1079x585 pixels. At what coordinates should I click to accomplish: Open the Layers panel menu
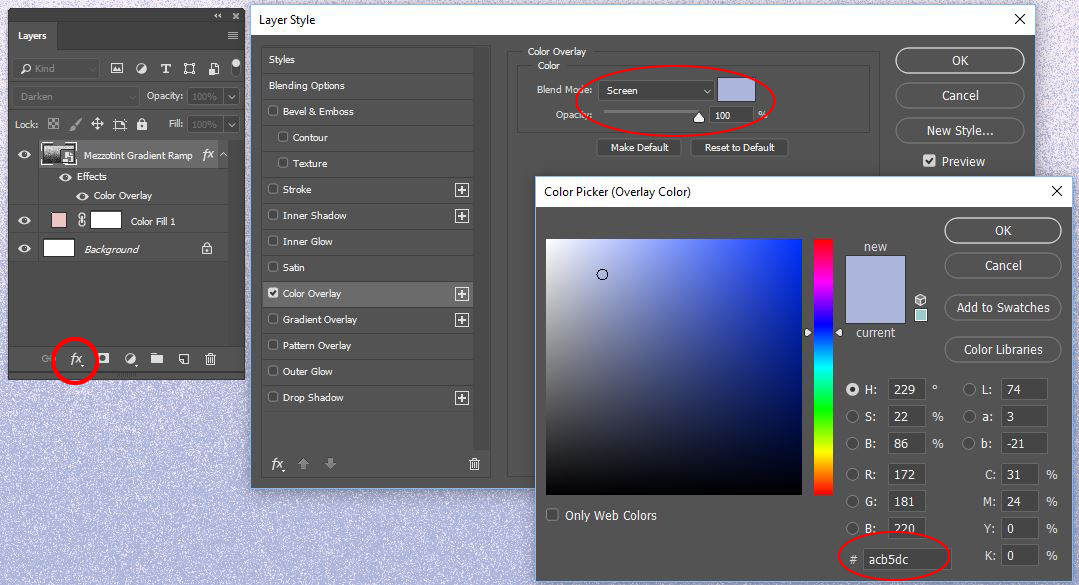(x=232, y=36)
